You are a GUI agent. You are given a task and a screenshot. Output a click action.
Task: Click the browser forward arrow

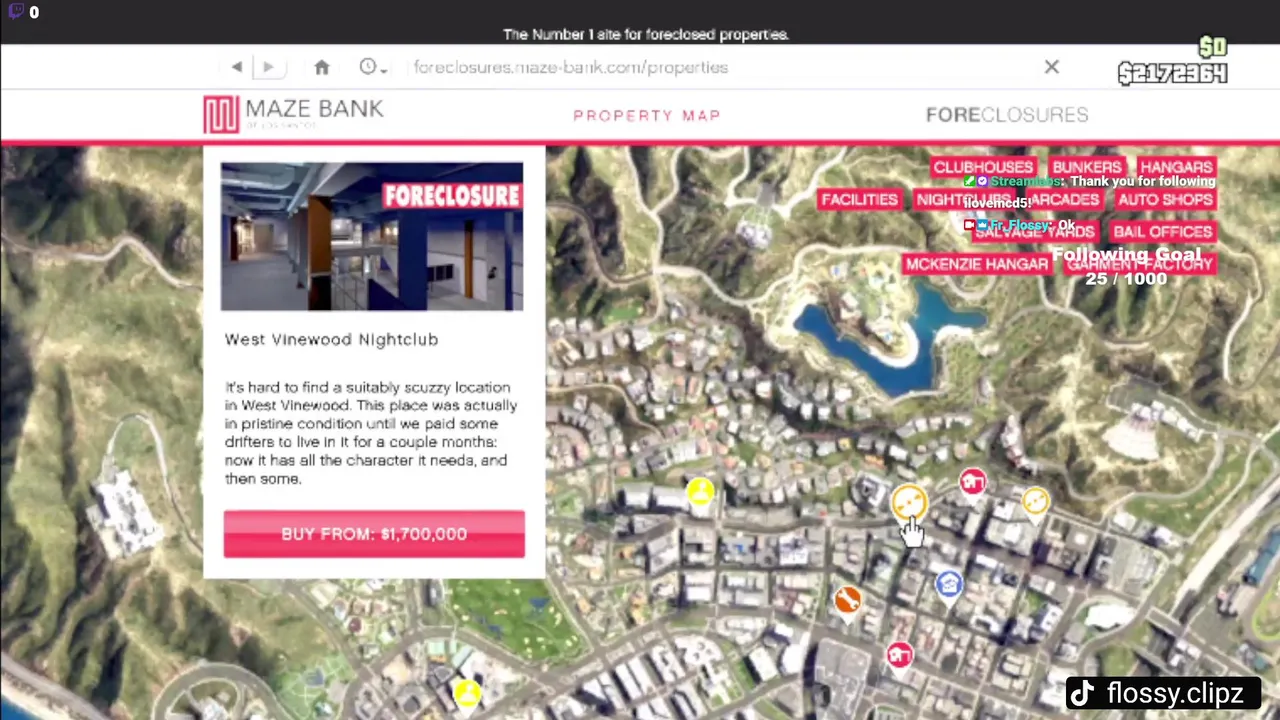point(268,67)
